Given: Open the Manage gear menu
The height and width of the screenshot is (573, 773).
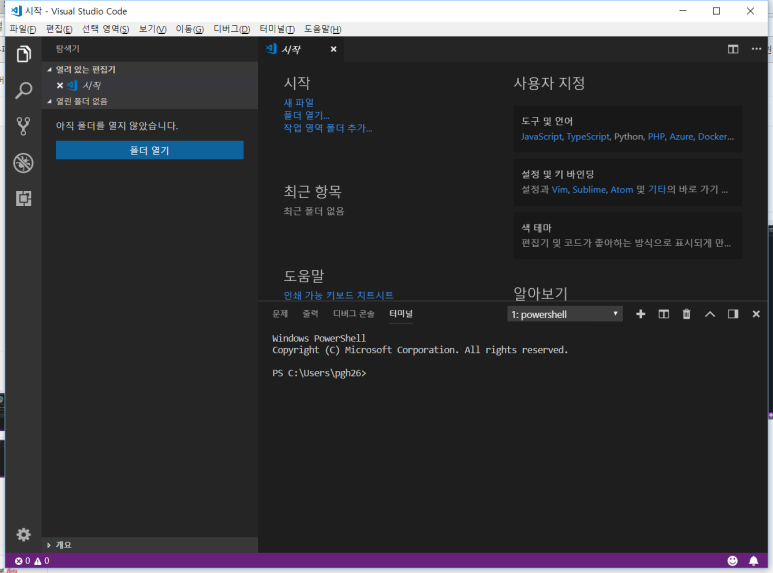Looking at the screenshot, I should 24,535.
